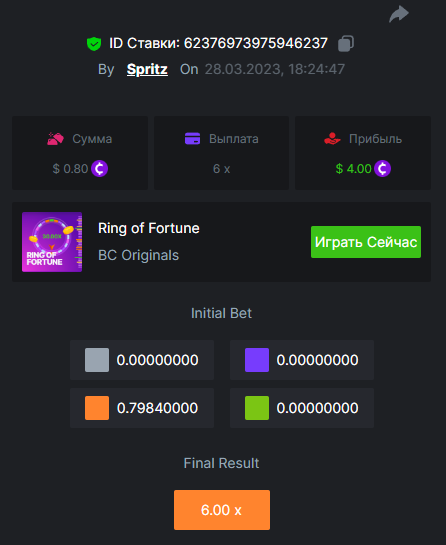Open the Ring of Fortune game thumbnail

coord(52,242)
